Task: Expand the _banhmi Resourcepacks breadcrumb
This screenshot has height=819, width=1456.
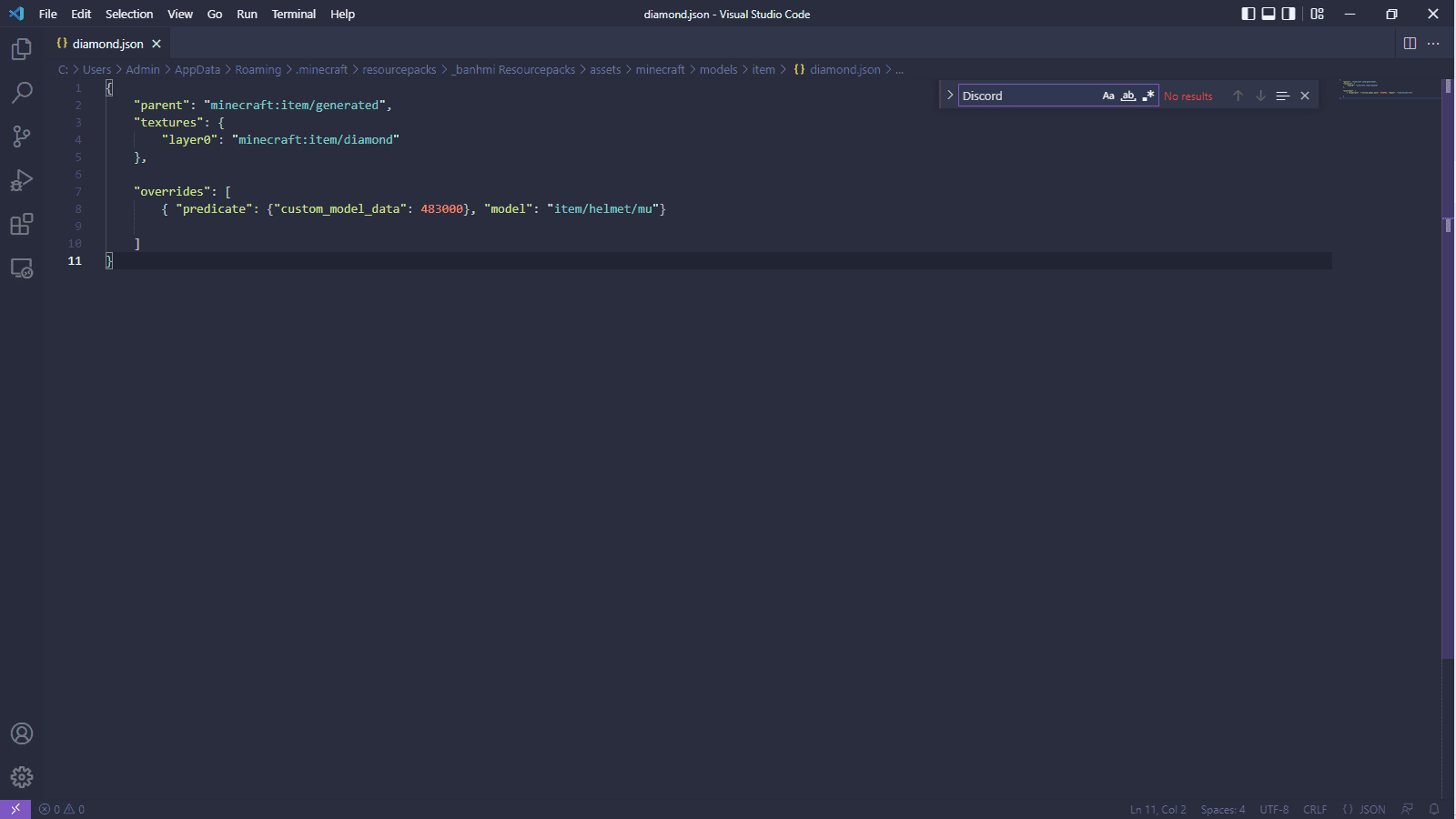Action: click(513, 69)
